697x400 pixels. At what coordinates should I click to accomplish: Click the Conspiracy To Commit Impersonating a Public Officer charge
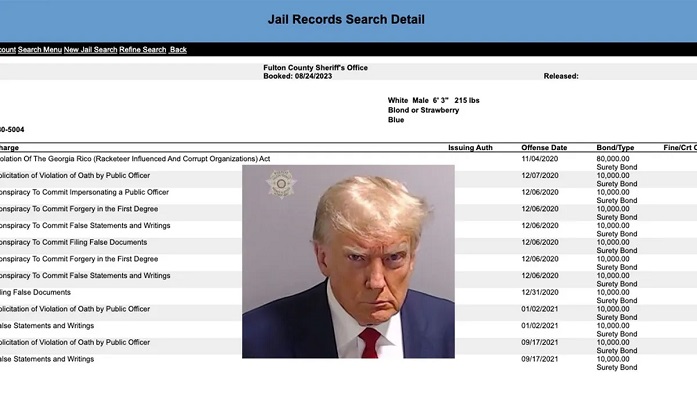click(84, 192)
